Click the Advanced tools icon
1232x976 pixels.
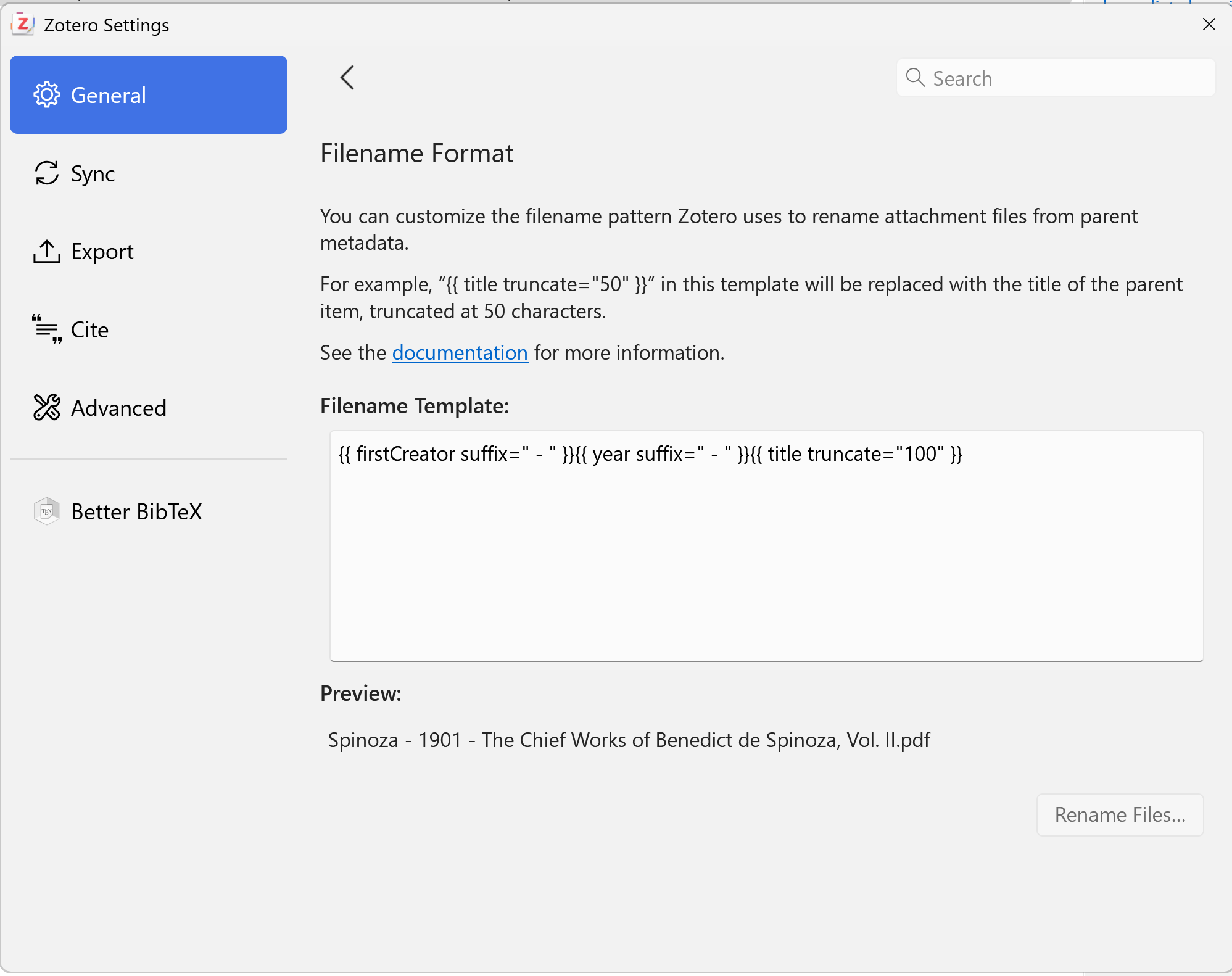tap(47, 408)
